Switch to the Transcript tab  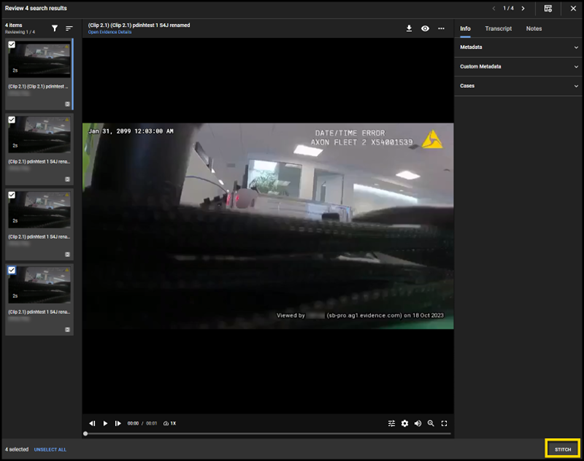(x=498, y=29)
